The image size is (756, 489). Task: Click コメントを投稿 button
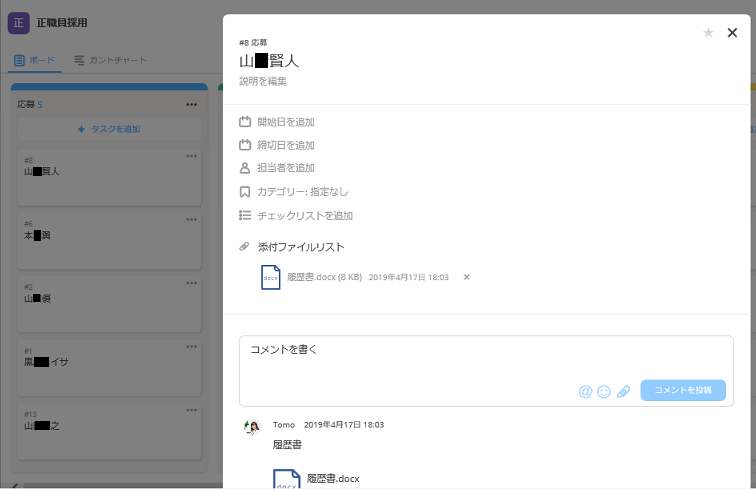(683, 390)
